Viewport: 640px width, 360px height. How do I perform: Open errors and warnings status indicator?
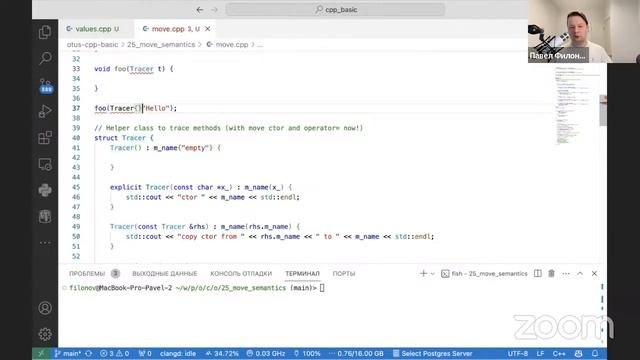tap(114, 353)
